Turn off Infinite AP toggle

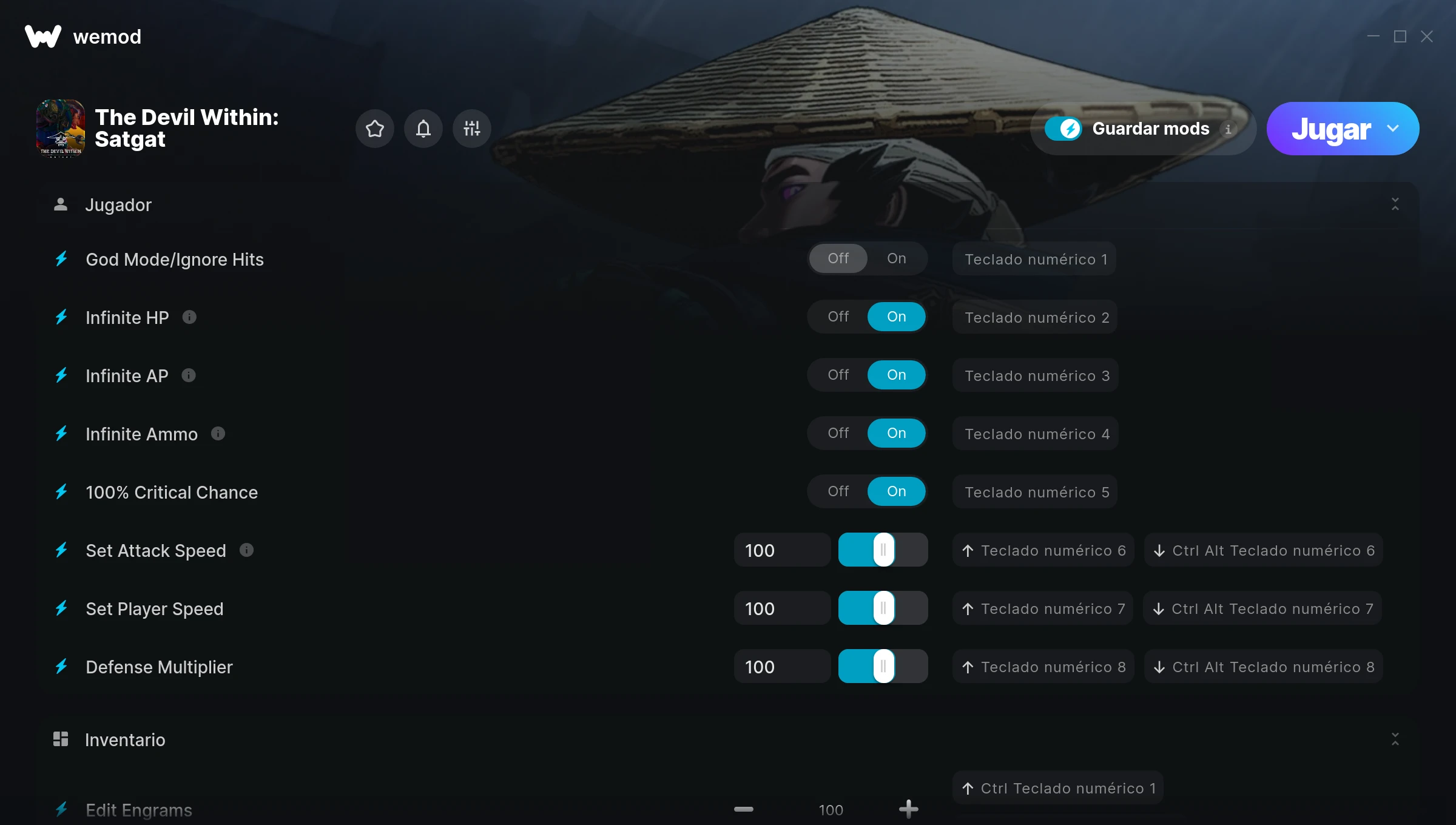point(838,375)
